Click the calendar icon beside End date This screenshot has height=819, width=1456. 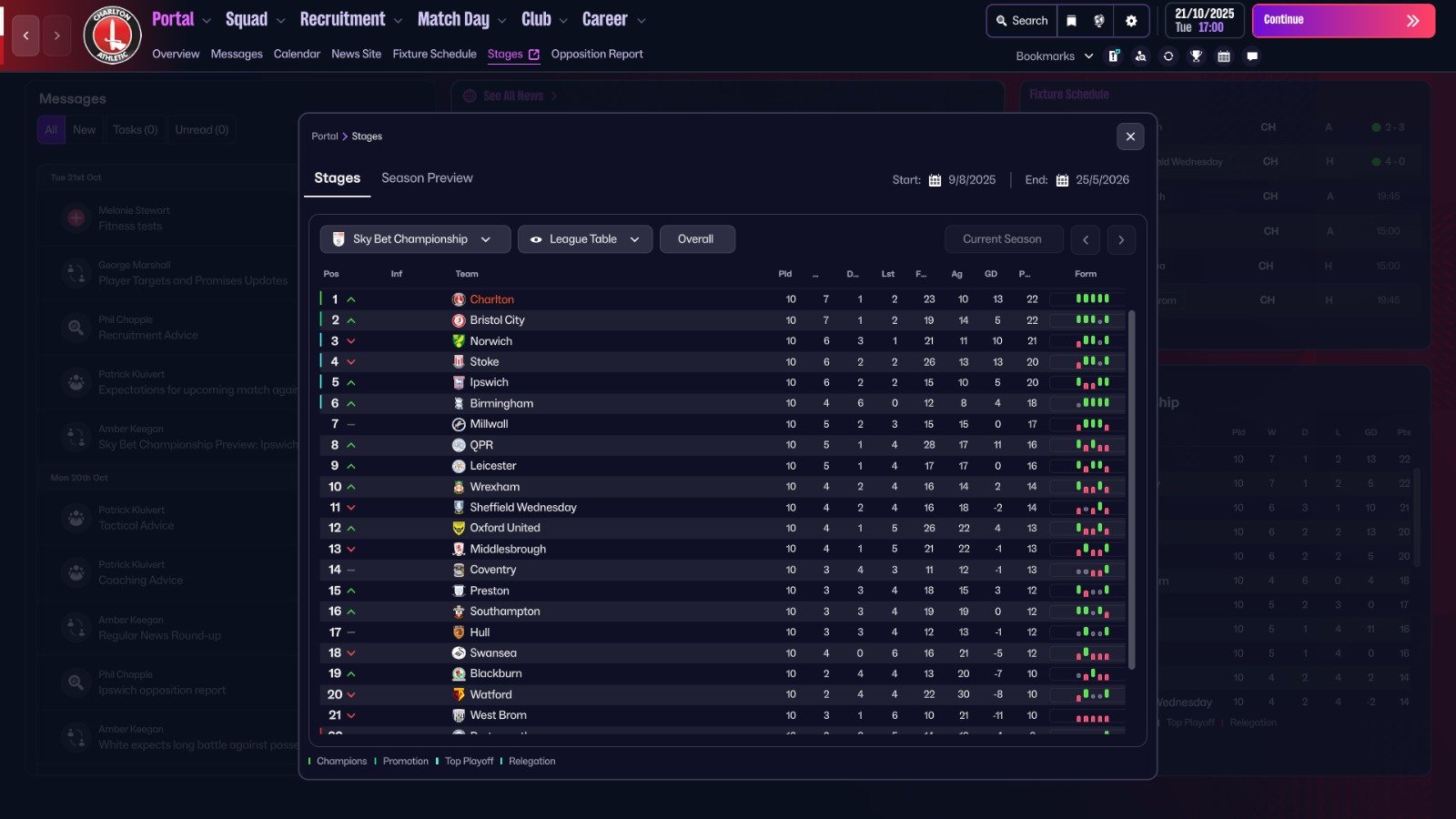(1062, 180)
